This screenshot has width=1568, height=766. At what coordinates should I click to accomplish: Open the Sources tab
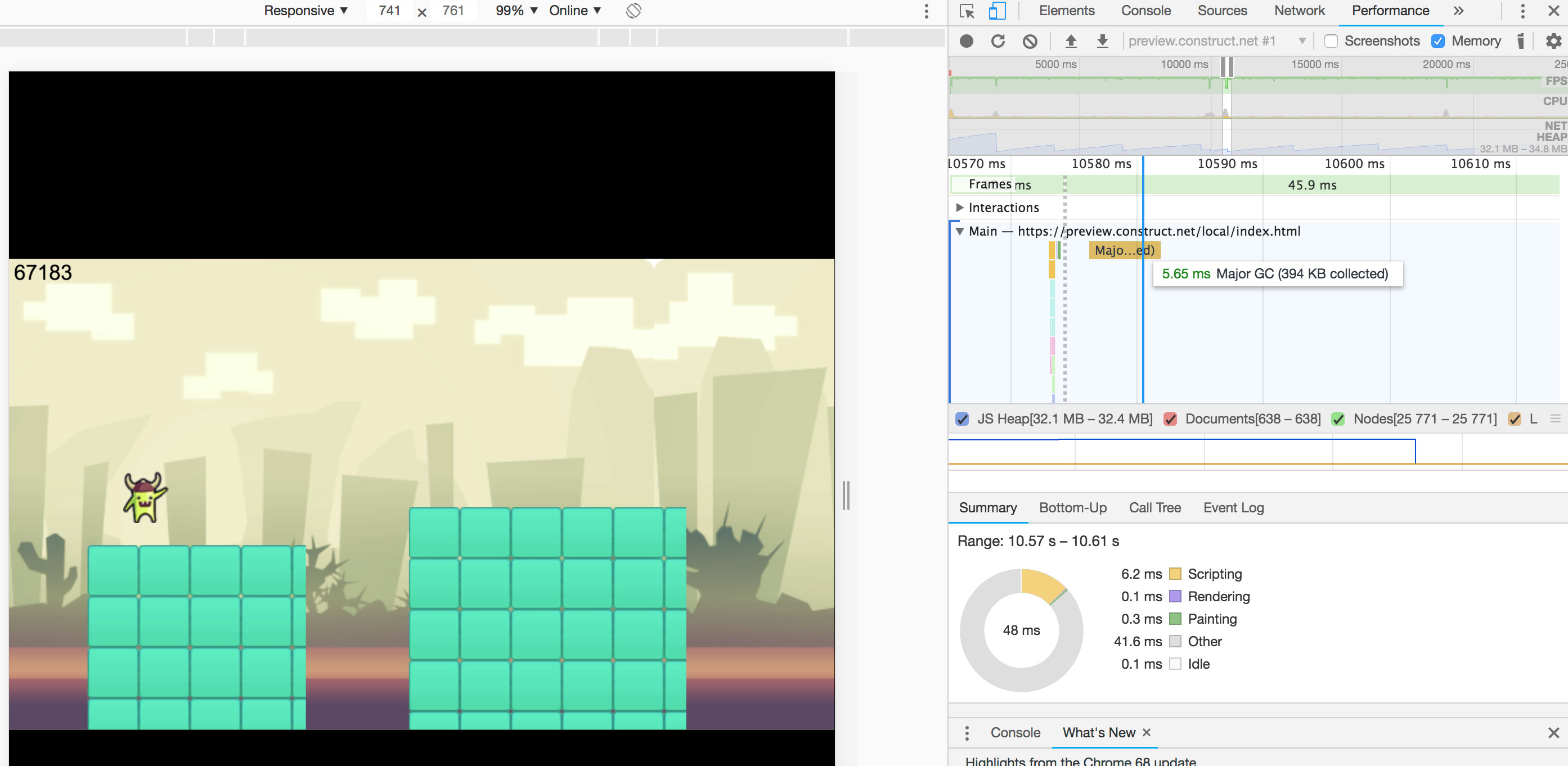[x=1222, y=11]
